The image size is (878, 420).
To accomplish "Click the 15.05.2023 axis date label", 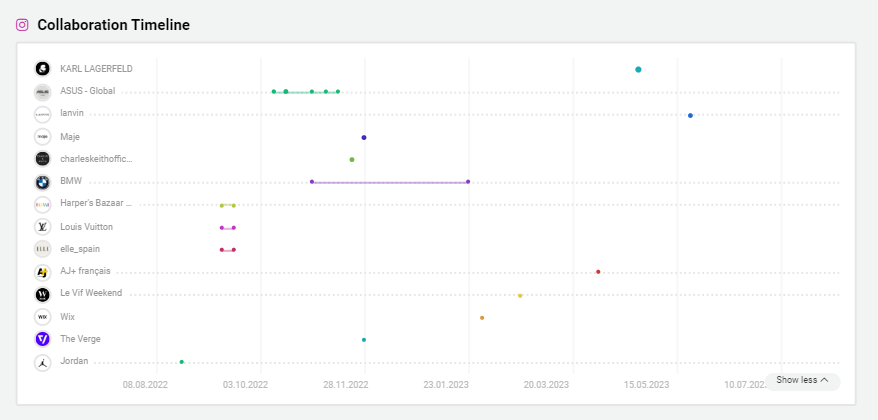I will click(x=647, y=385).
